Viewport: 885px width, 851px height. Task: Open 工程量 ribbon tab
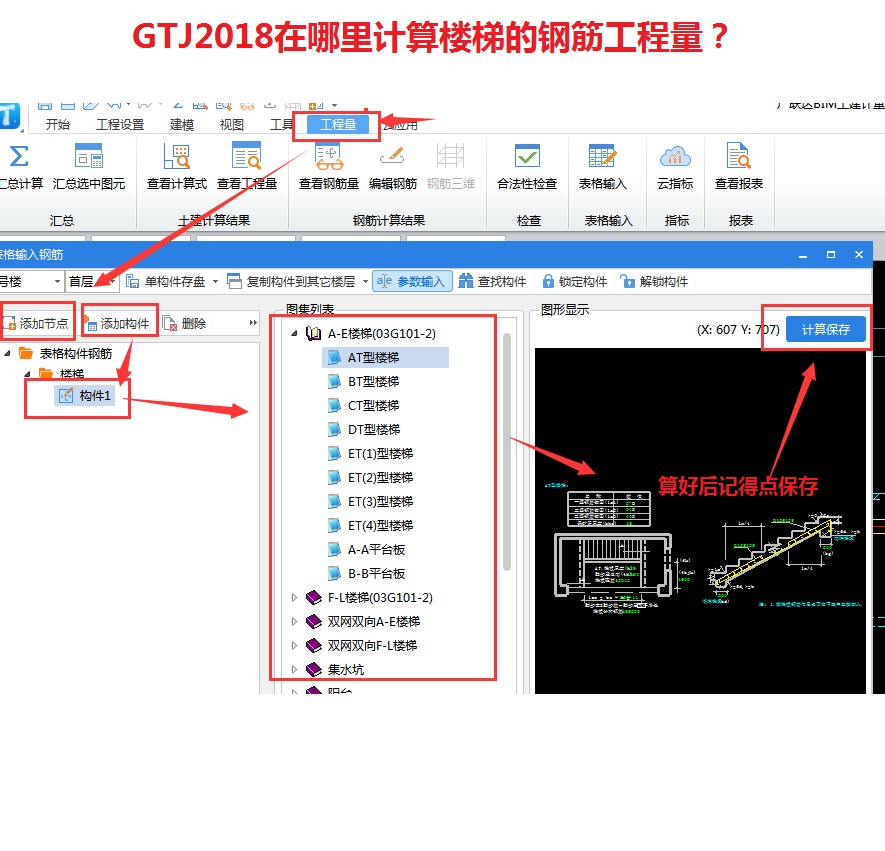(x=338, y=124)
